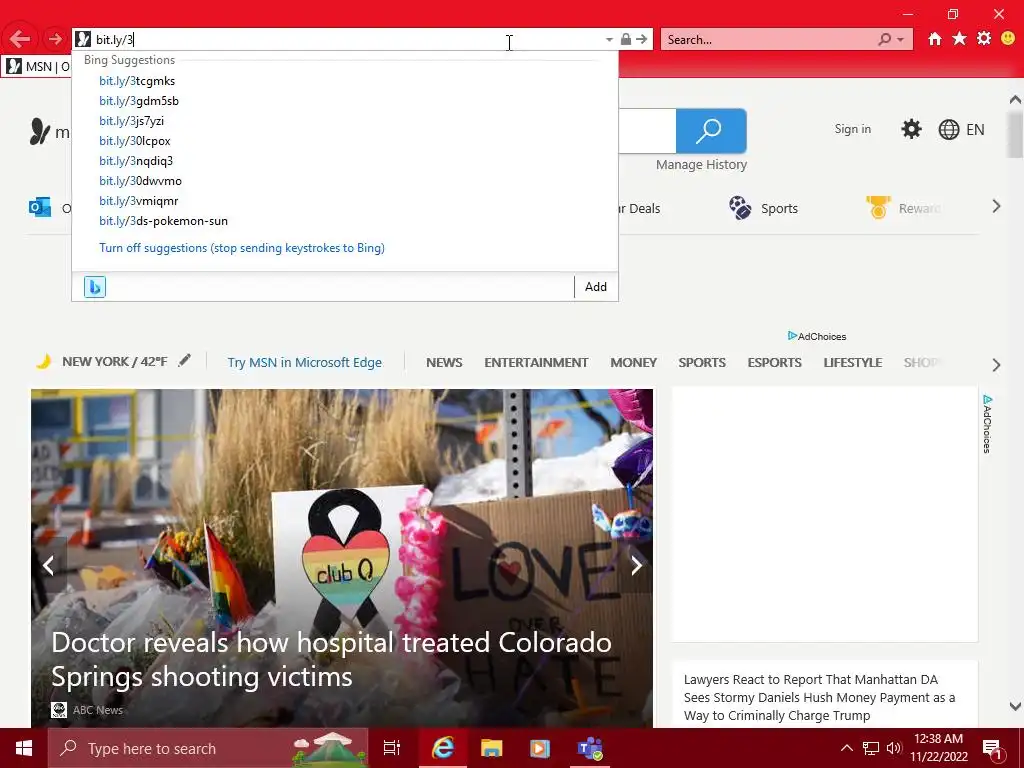Click Sign in on MSN
Viewport: 1024px width, 768px height.
[852, 129]
